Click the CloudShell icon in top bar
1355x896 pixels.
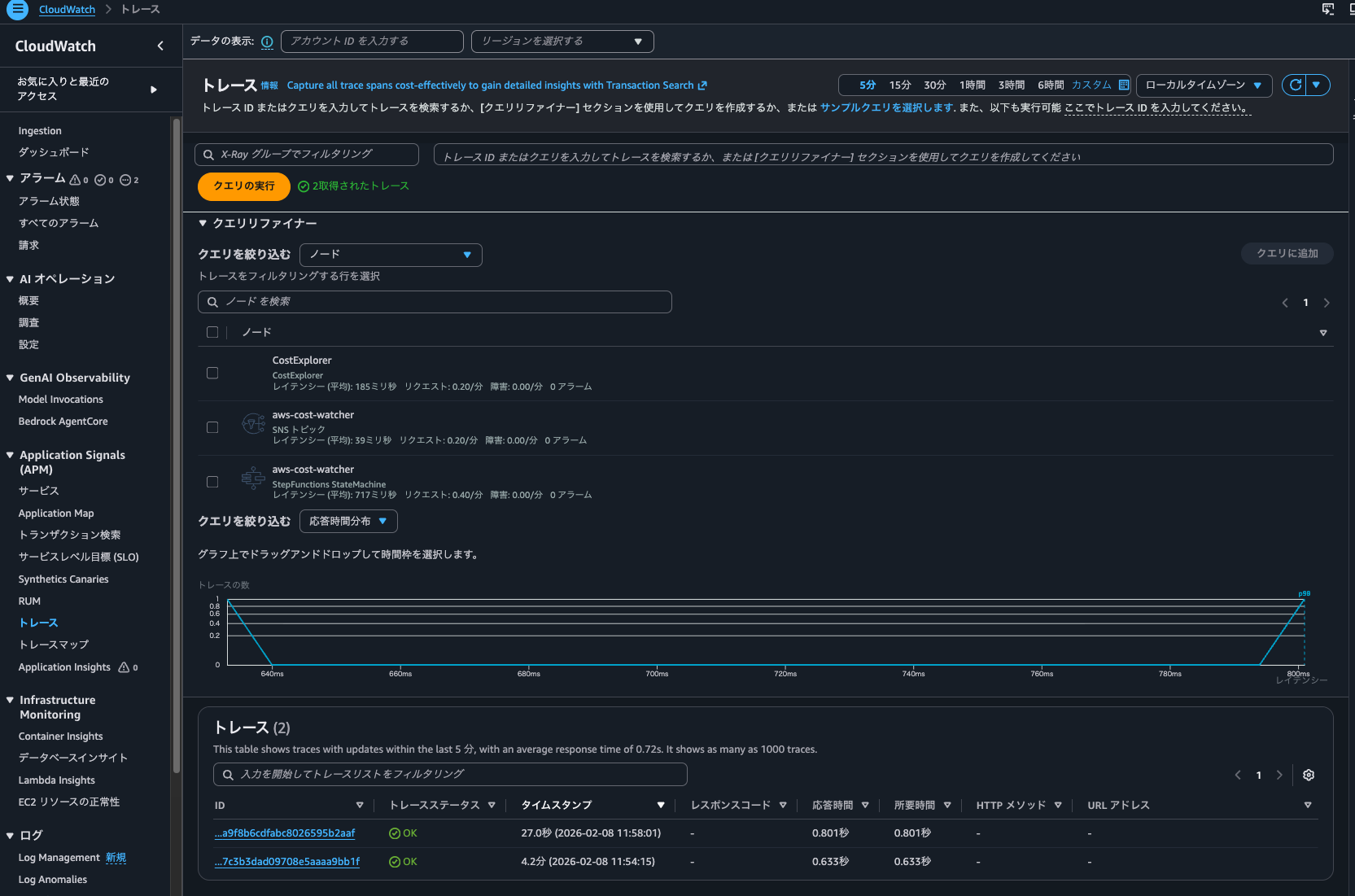tap(1328, 10)
